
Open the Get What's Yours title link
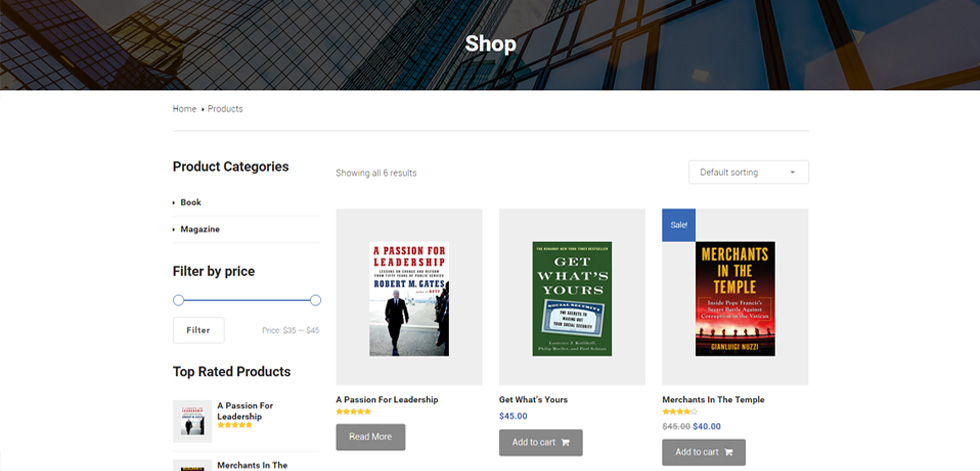[x=533, y=400]
